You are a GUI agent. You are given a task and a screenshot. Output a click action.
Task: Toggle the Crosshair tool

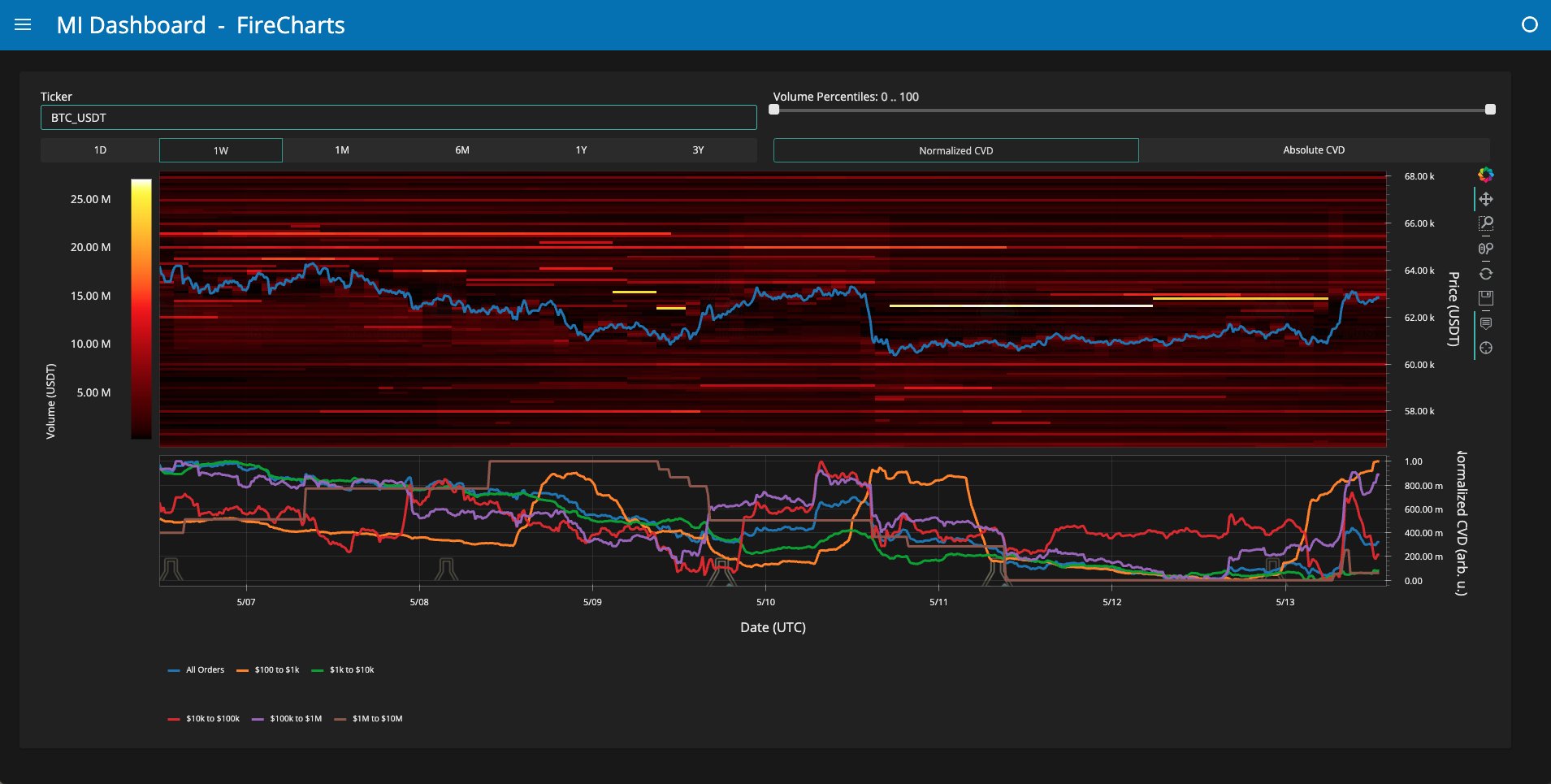(x=1486, y=348)
